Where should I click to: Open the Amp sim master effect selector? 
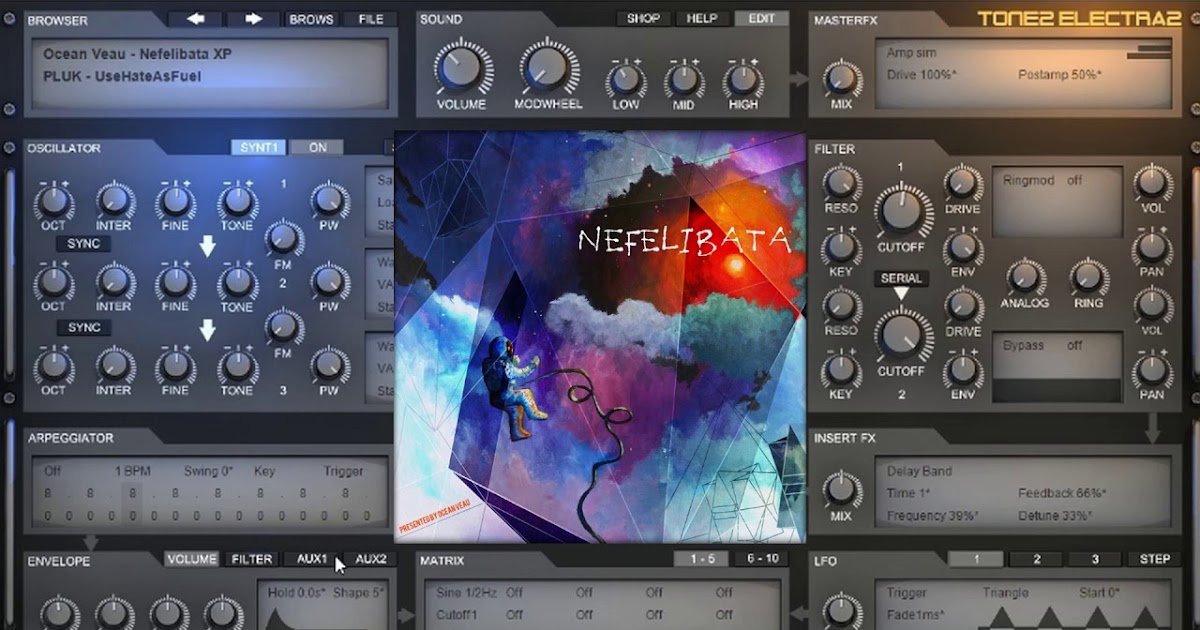coord(912,53)
